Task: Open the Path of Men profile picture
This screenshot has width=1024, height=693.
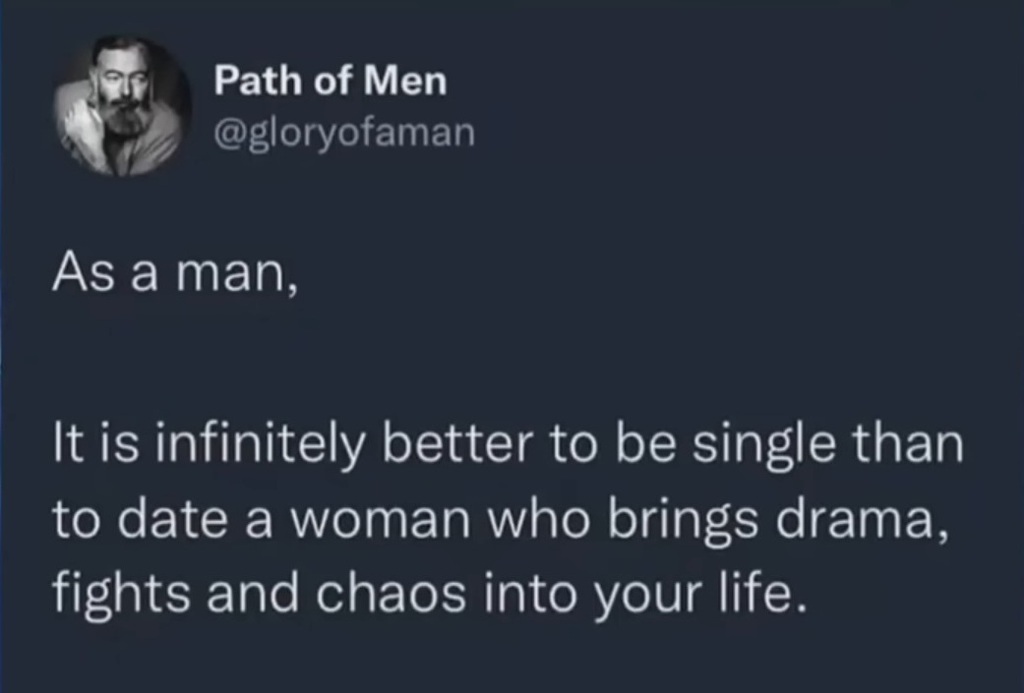Action: click(122, 107)
